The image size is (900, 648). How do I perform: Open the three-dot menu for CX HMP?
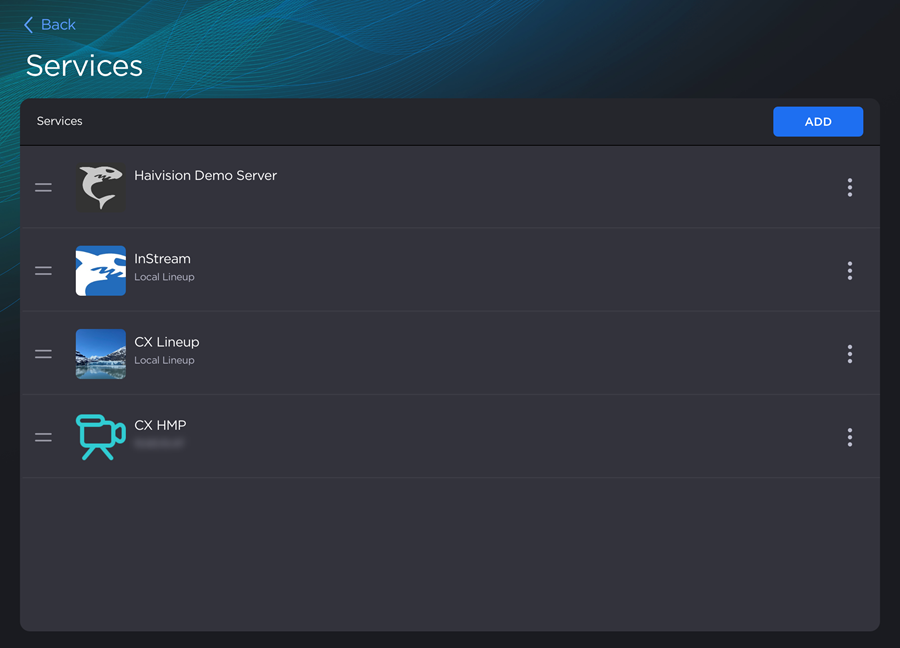(x=849, y=437)
